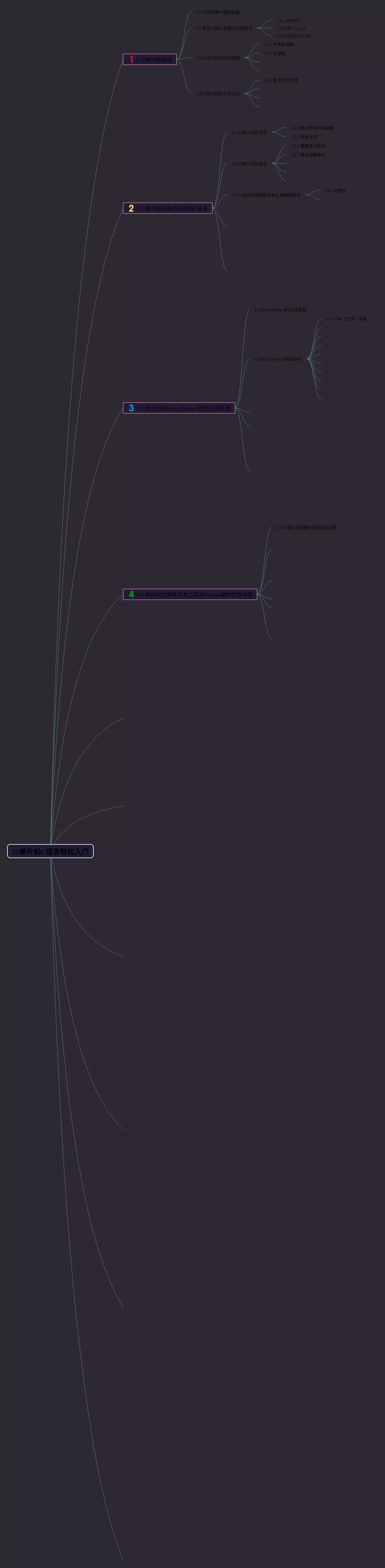The image size is (385, 1568).
Task: Click topic 2.2 51单片机的指令
Action: 248,164
